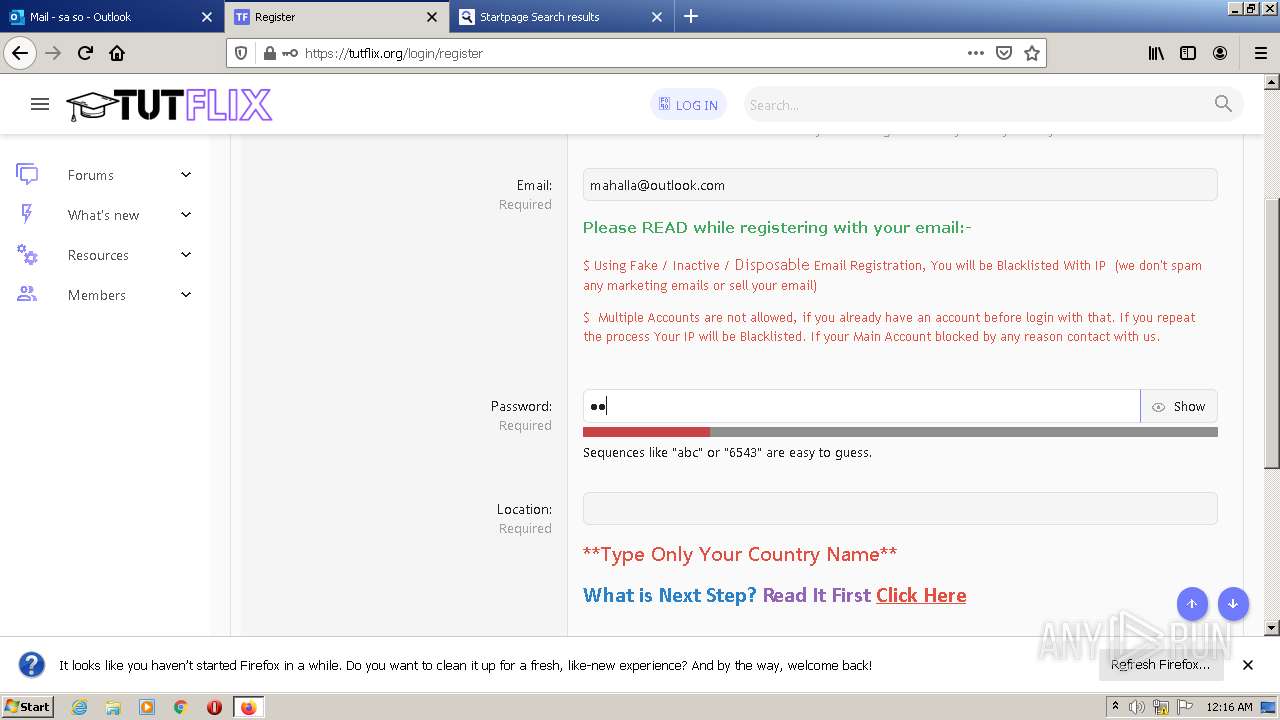The height and width of the screenshot is (720, 1280).
Task: Click the What's new lightning icon
Action: point(27,214)
